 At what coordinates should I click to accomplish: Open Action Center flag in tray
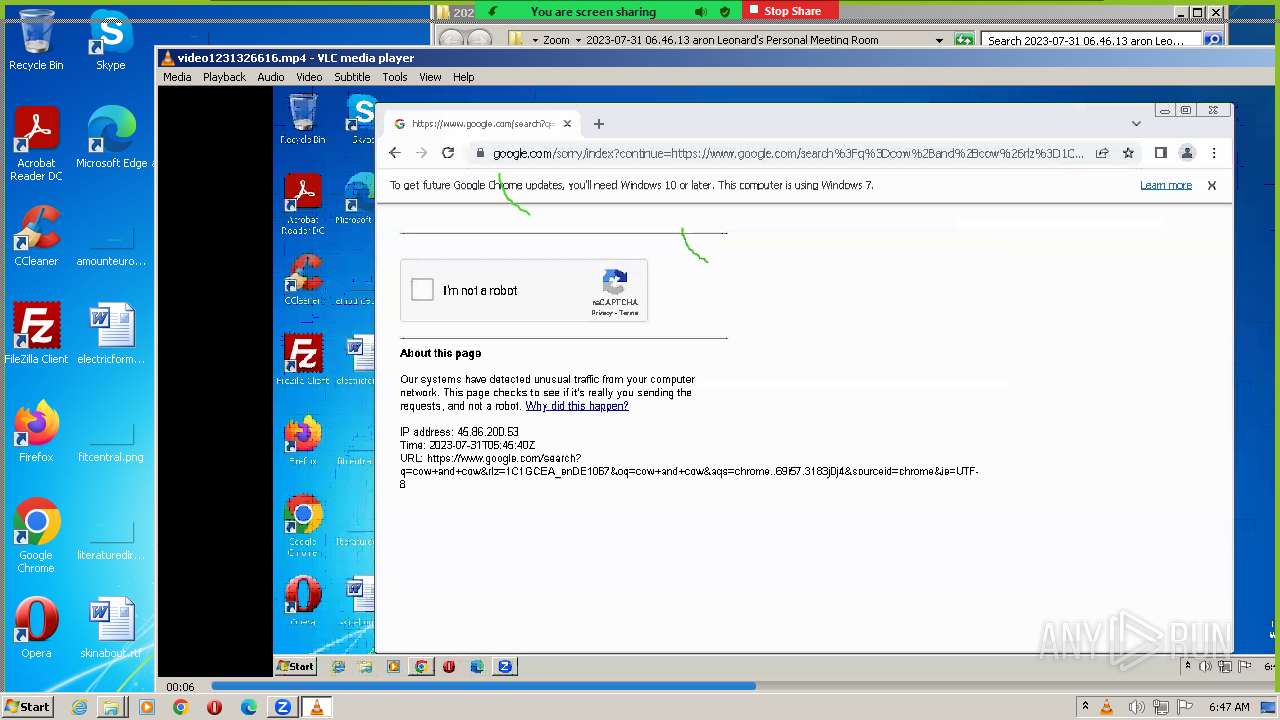pos(1186,707)
